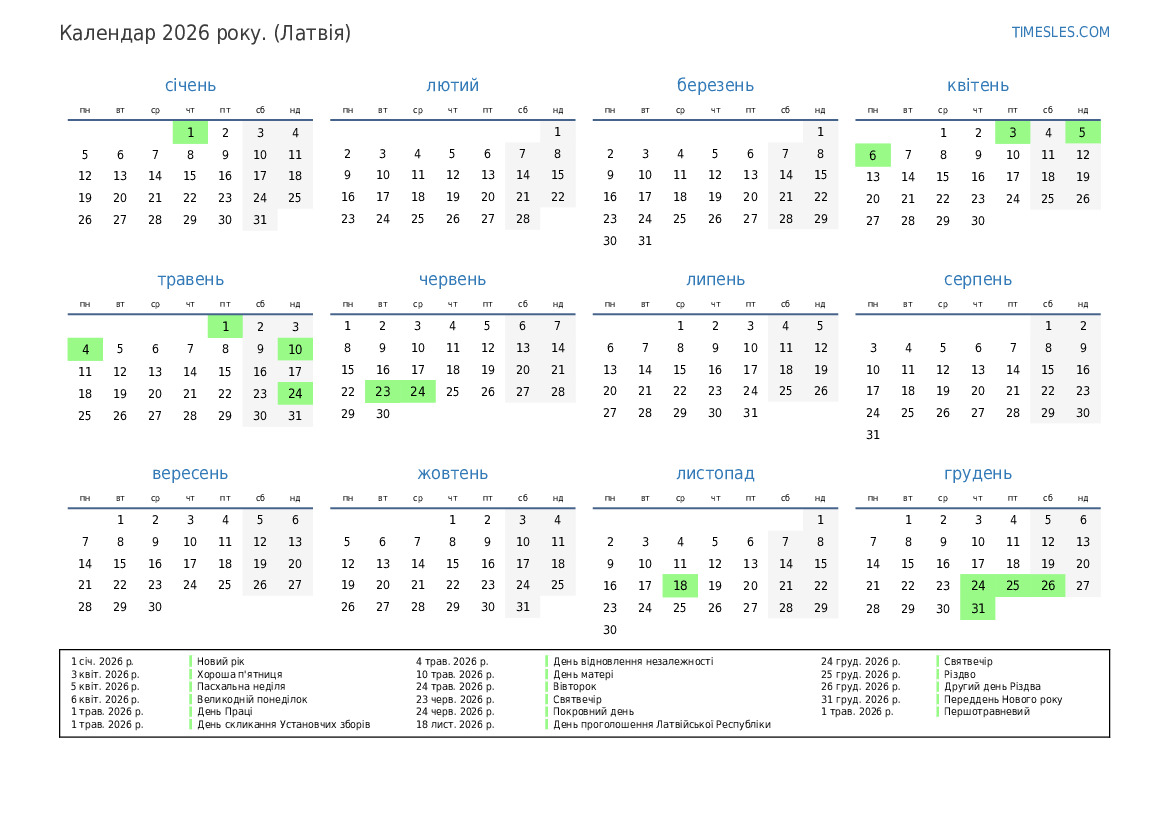Click highlighted May 24 cell
Image resolution: width=1169 pixels, height=827 pixels.
(x=295, y=393)
